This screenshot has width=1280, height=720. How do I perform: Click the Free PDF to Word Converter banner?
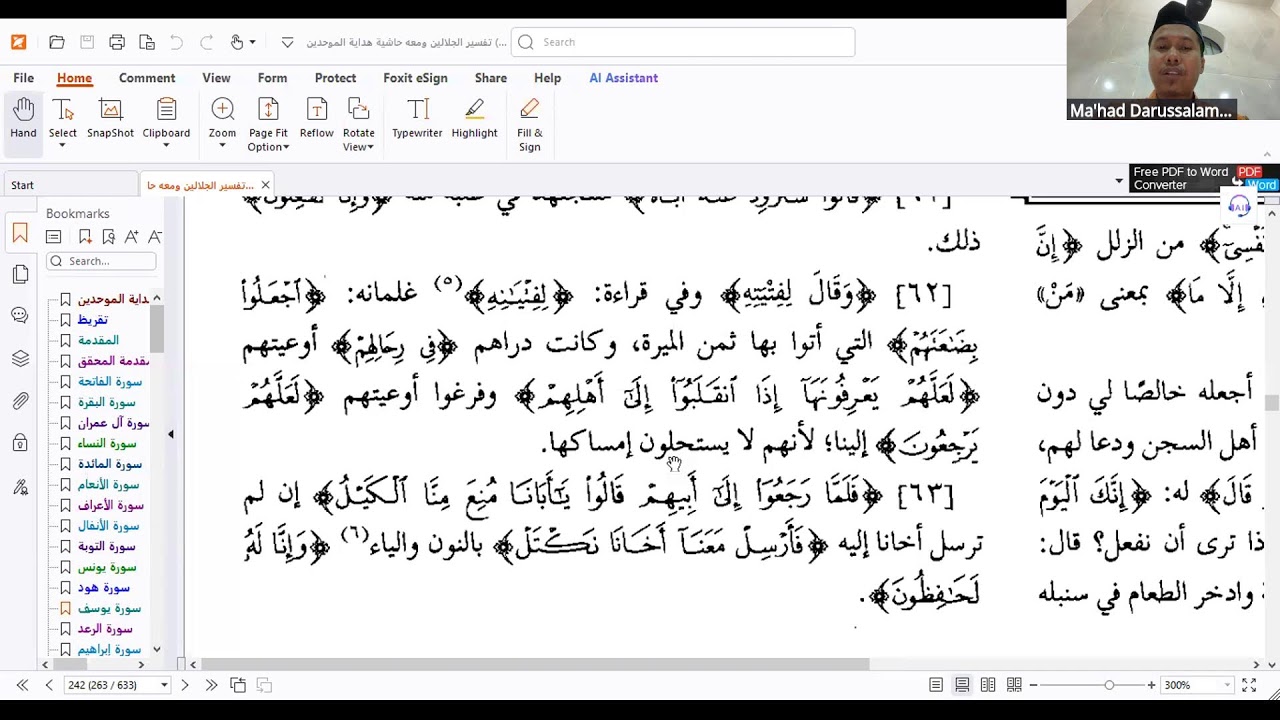coord(1205,178)
